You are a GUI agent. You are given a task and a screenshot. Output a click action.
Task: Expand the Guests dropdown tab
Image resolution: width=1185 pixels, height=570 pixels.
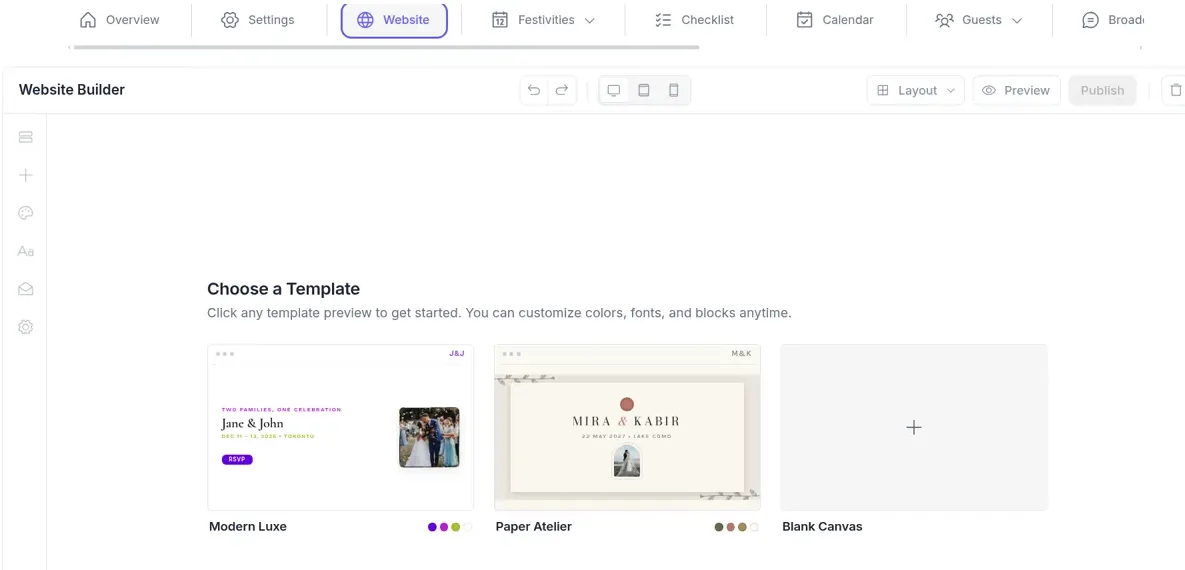coord(979,20)
